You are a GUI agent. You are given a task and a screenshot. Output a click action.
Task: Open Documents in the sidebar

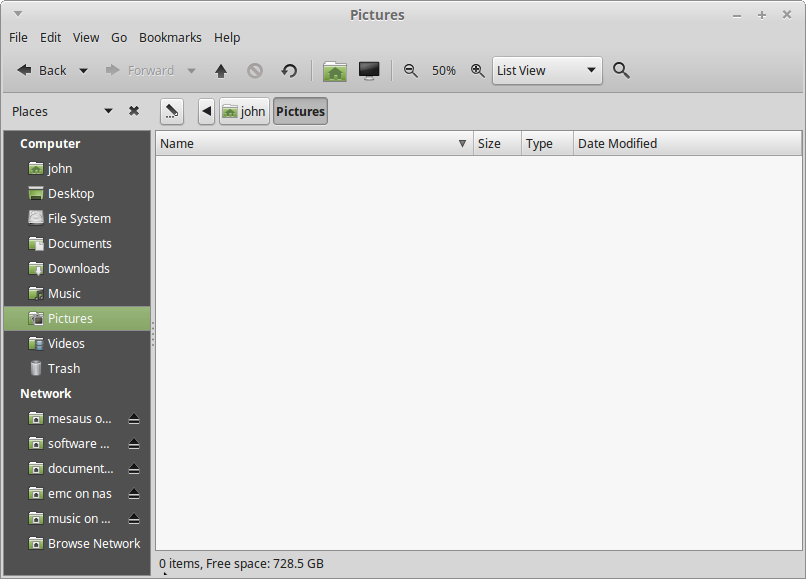[x=77, y=244]
